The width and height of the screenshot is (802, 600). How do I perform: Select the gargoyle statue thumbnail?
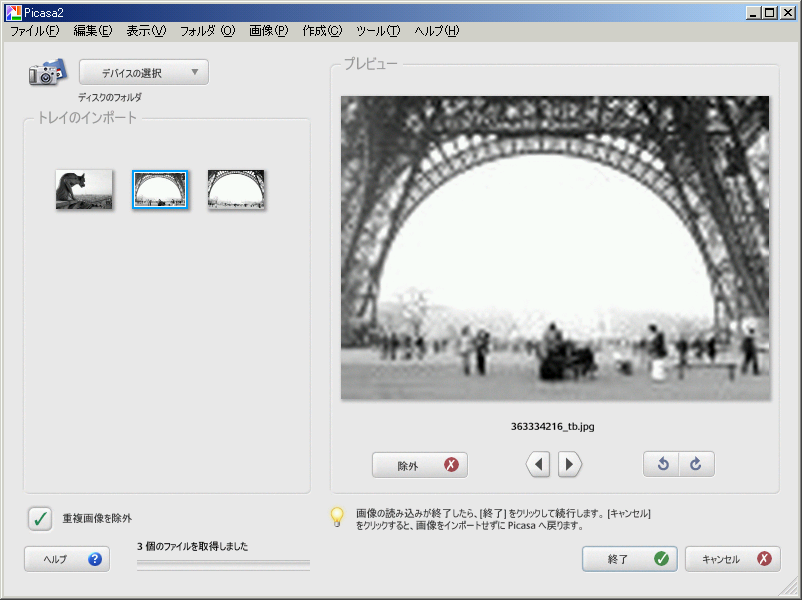[x=84, y=189]
